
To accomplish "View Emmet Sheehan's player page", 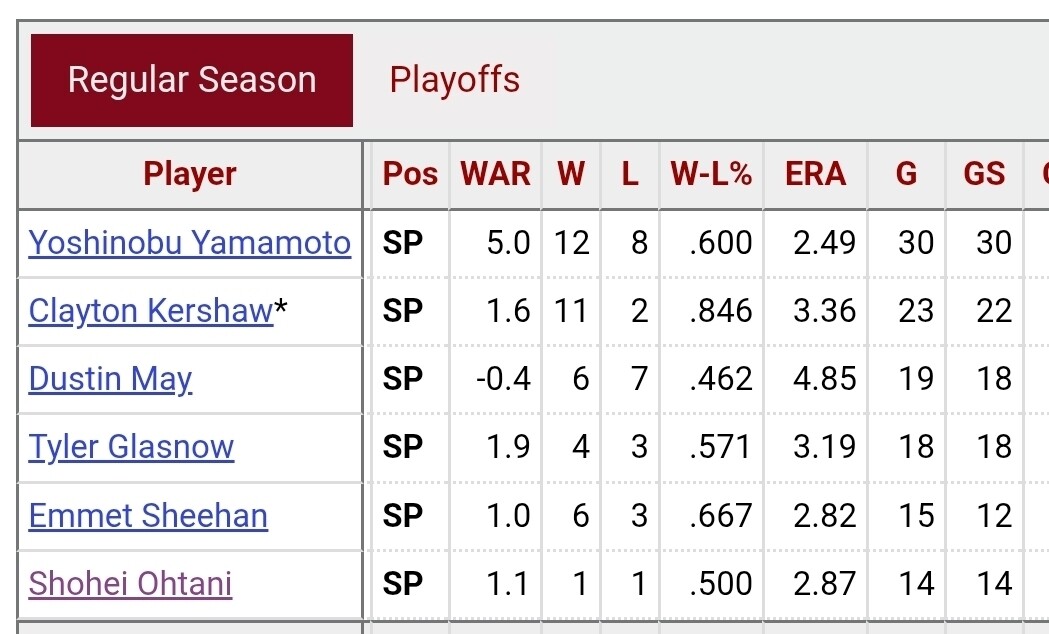I will (x=148, y=515).
